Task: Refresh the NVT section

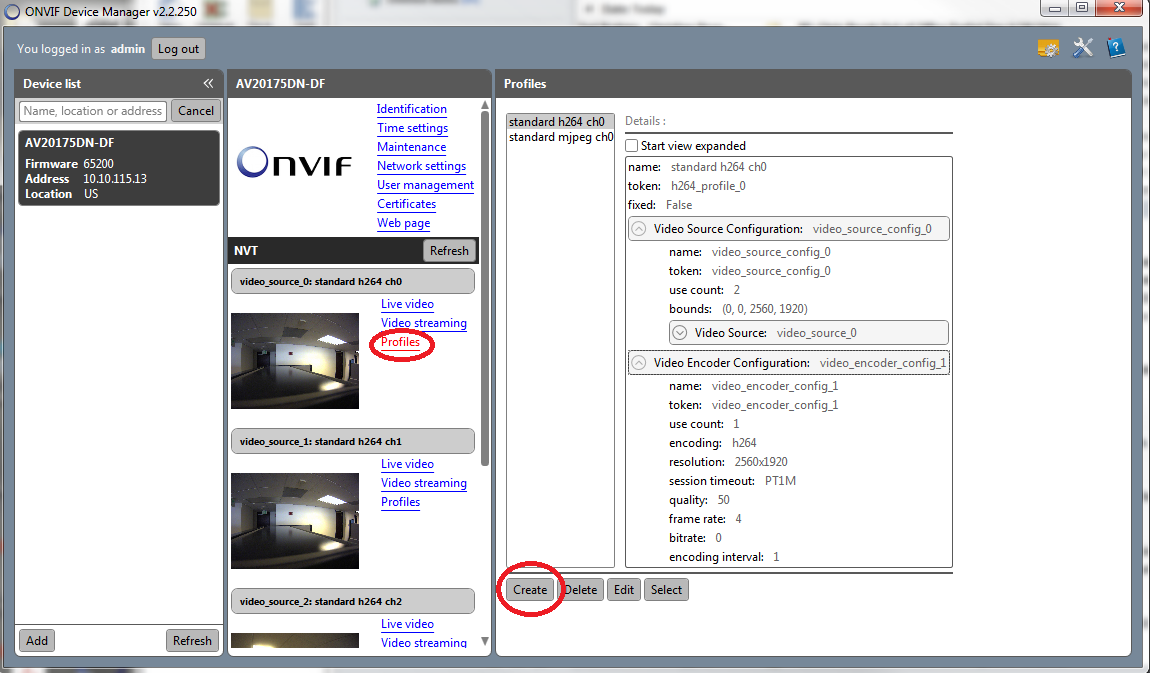Action: click(449, 251)
